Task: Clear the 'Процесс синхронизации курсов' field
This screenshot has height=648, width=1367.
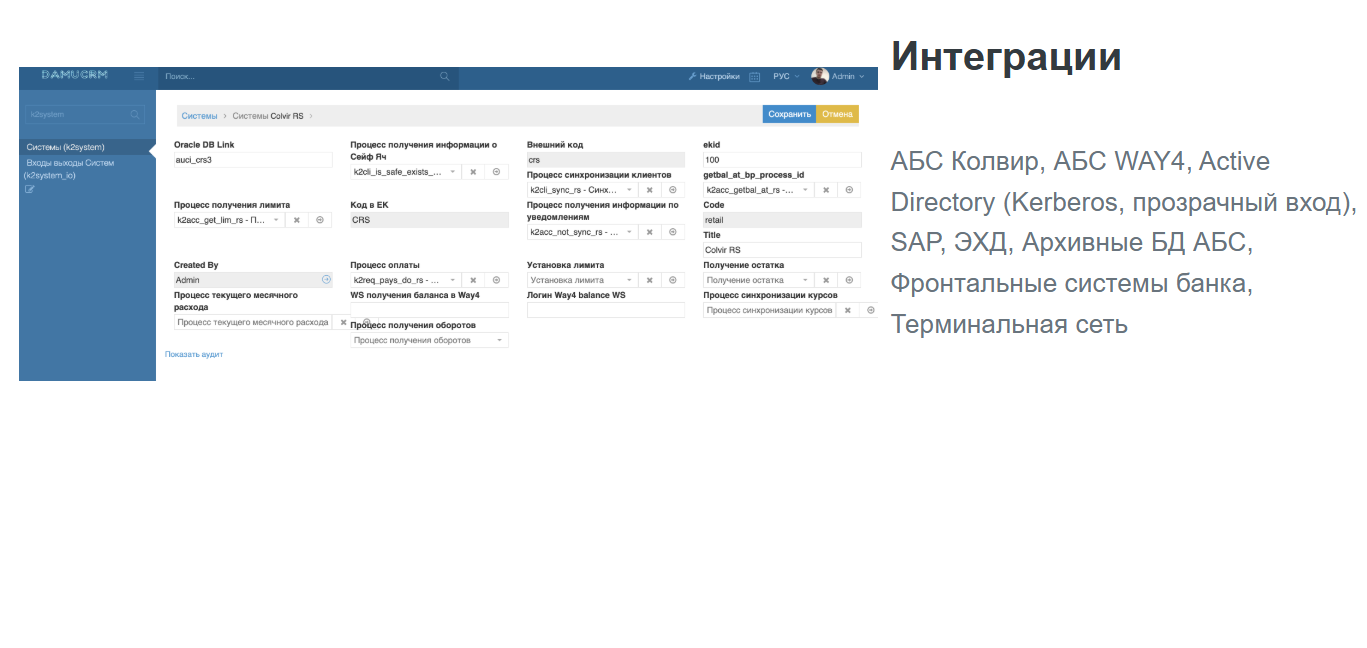Action: coord(848,311)
